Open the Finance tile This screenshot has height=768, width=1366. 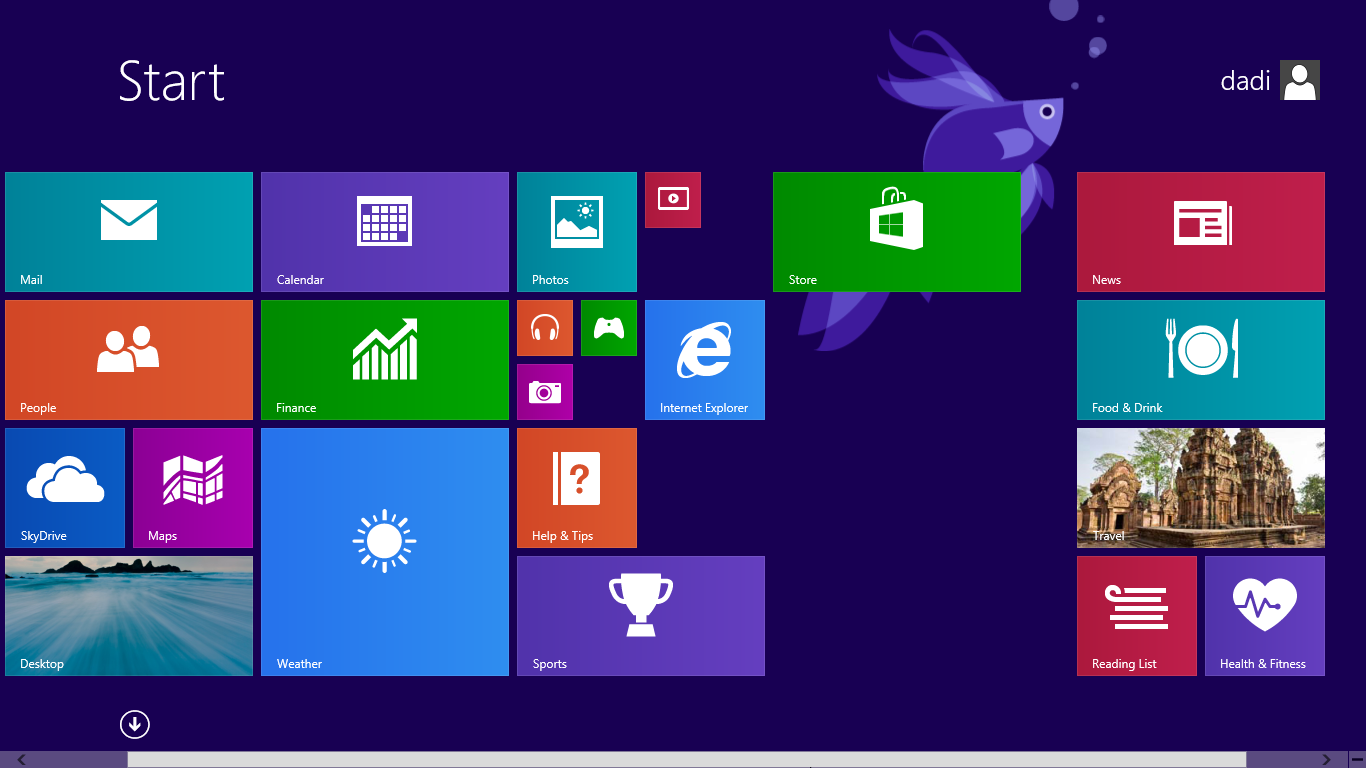tap(385, 360)
